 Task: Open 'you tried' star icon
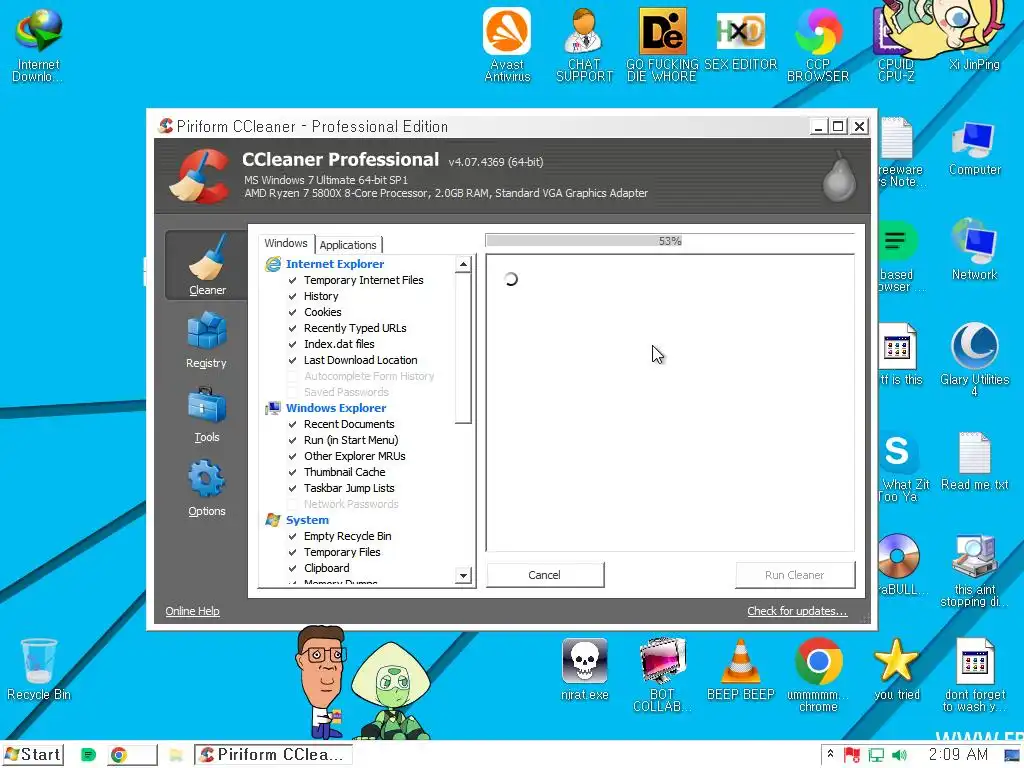pos(896,670)
